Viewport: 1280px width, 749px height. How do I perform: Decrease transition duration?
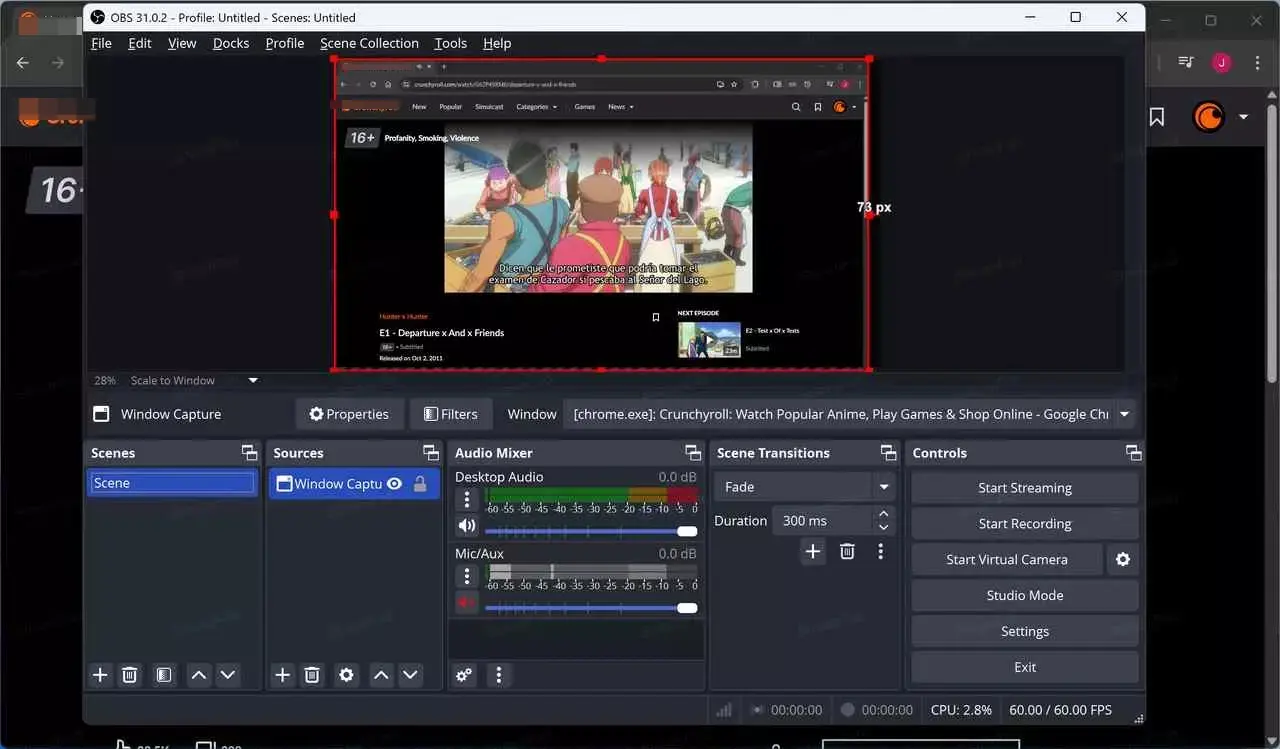884,528
